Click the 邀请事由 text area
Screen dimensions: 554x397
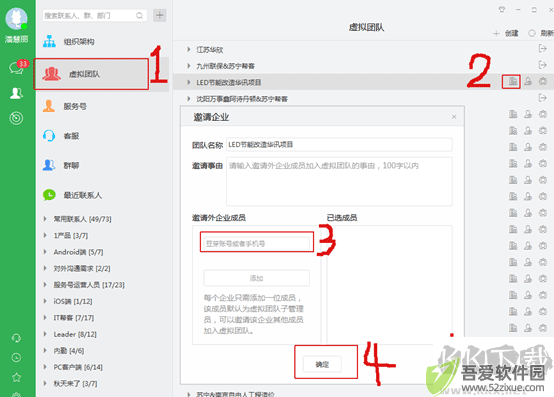tap(339, 181)
